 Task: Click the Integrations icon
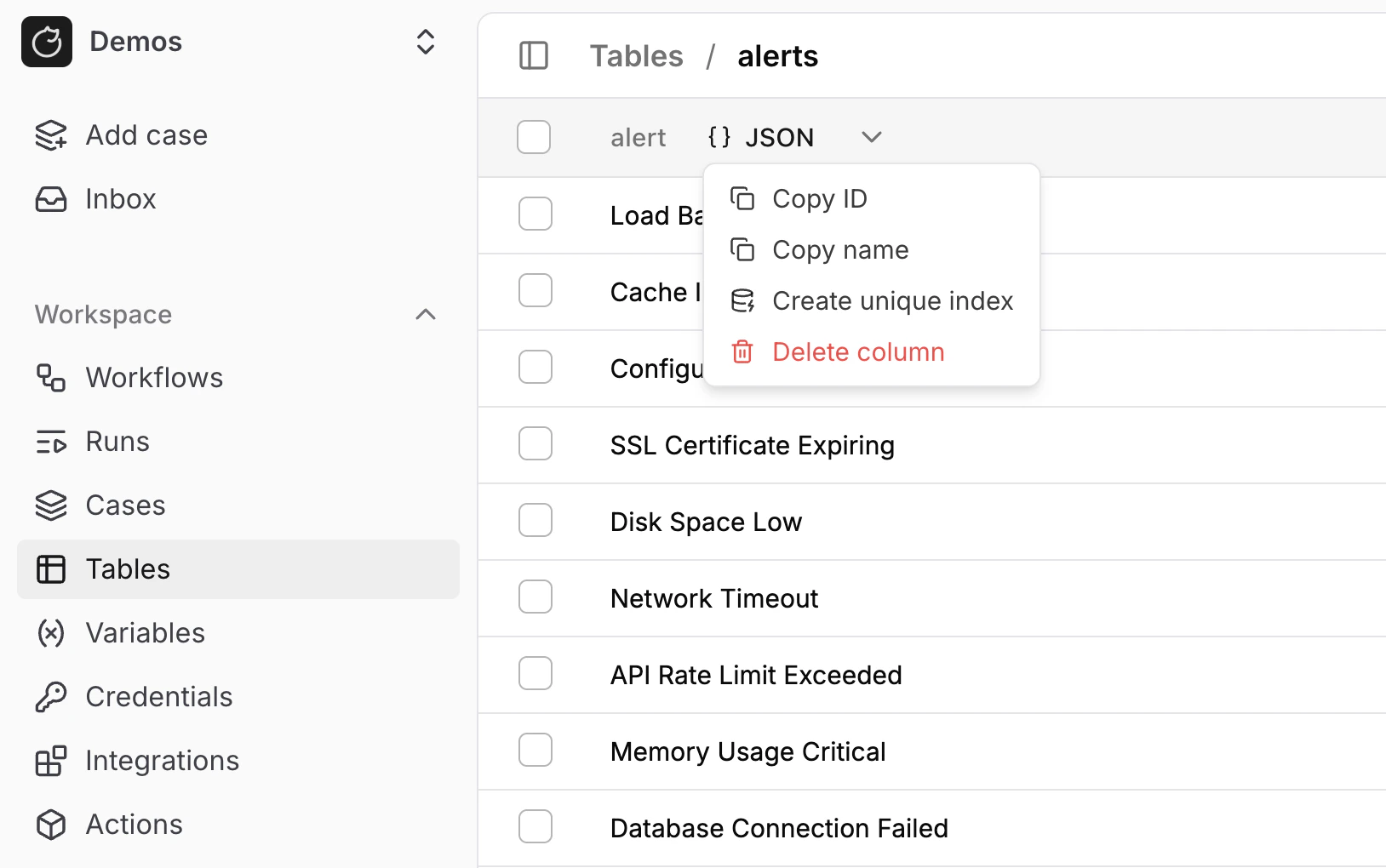[50, 761]
